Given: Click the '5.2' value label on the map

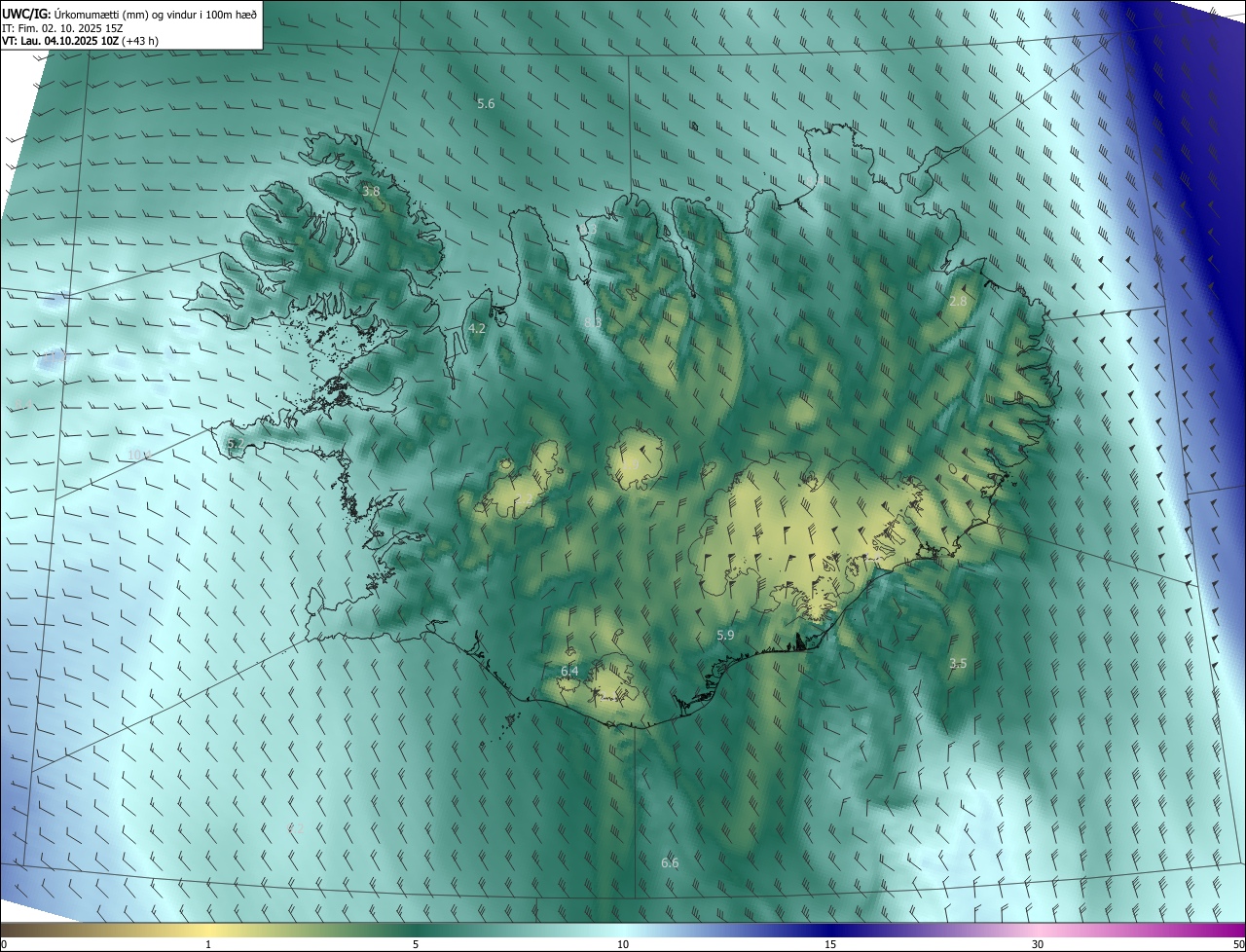Looking at the screenshot, I should point(235,444).
